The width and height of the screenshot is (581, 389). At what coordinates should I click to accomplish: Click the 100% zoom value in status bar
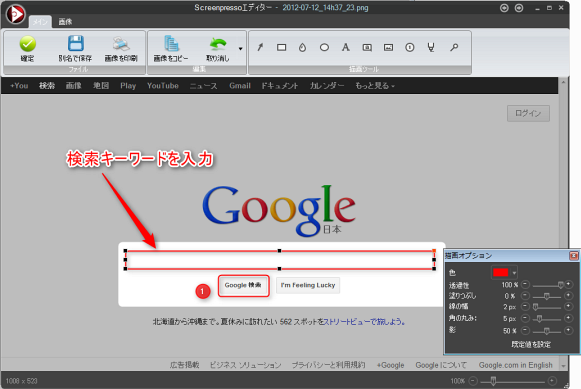(x=458, y=381)
